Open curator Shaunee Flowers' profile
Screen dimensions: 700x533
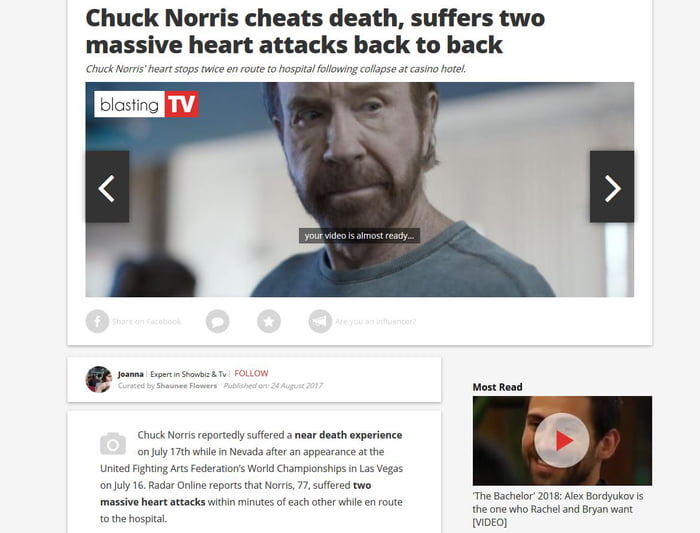tap(187, 386)
